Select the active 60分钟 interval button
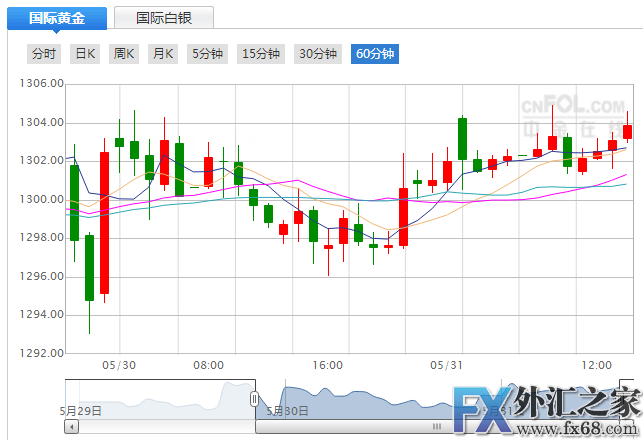This screenshot has height=440, width=643. pos(375,54)
